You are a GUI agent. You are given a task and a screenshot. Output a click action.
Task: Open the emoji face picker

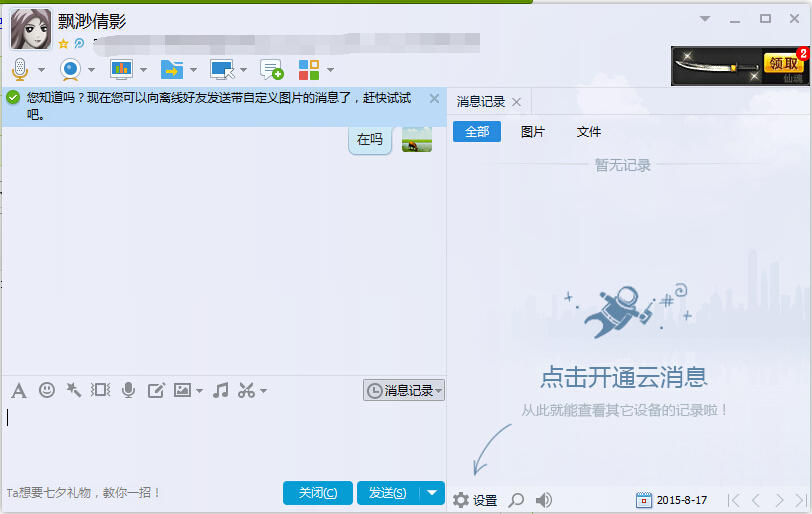point(46,390)
